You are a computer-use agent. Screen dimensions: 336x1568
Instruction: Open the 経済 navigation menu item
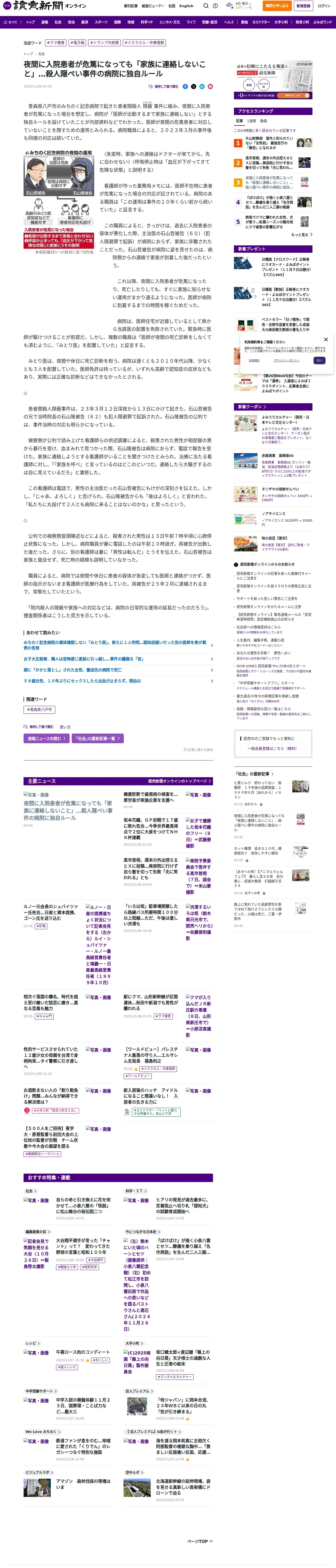click(85, 22)
